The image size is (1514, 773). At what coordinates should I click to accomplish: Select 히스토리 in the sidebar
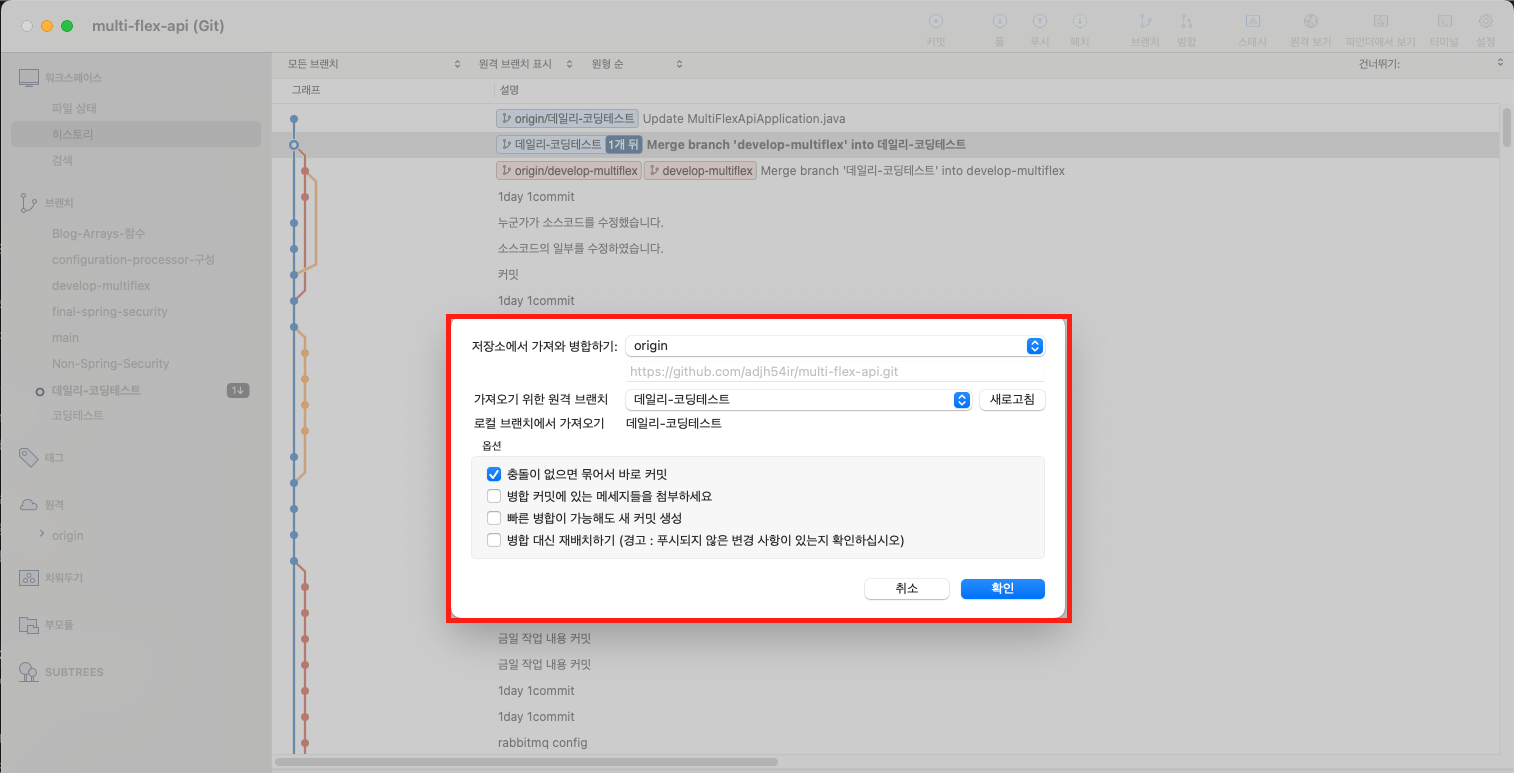tap(136, 134)
